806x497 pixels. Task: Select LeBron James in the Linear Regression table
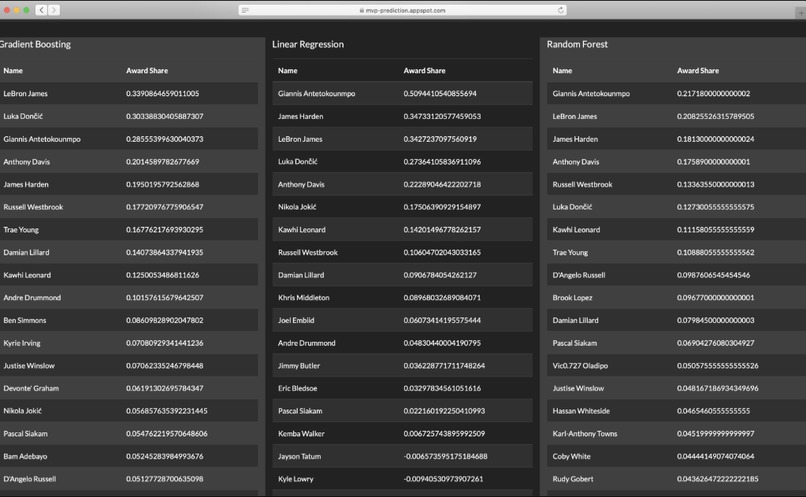click(x=300, y=139)
